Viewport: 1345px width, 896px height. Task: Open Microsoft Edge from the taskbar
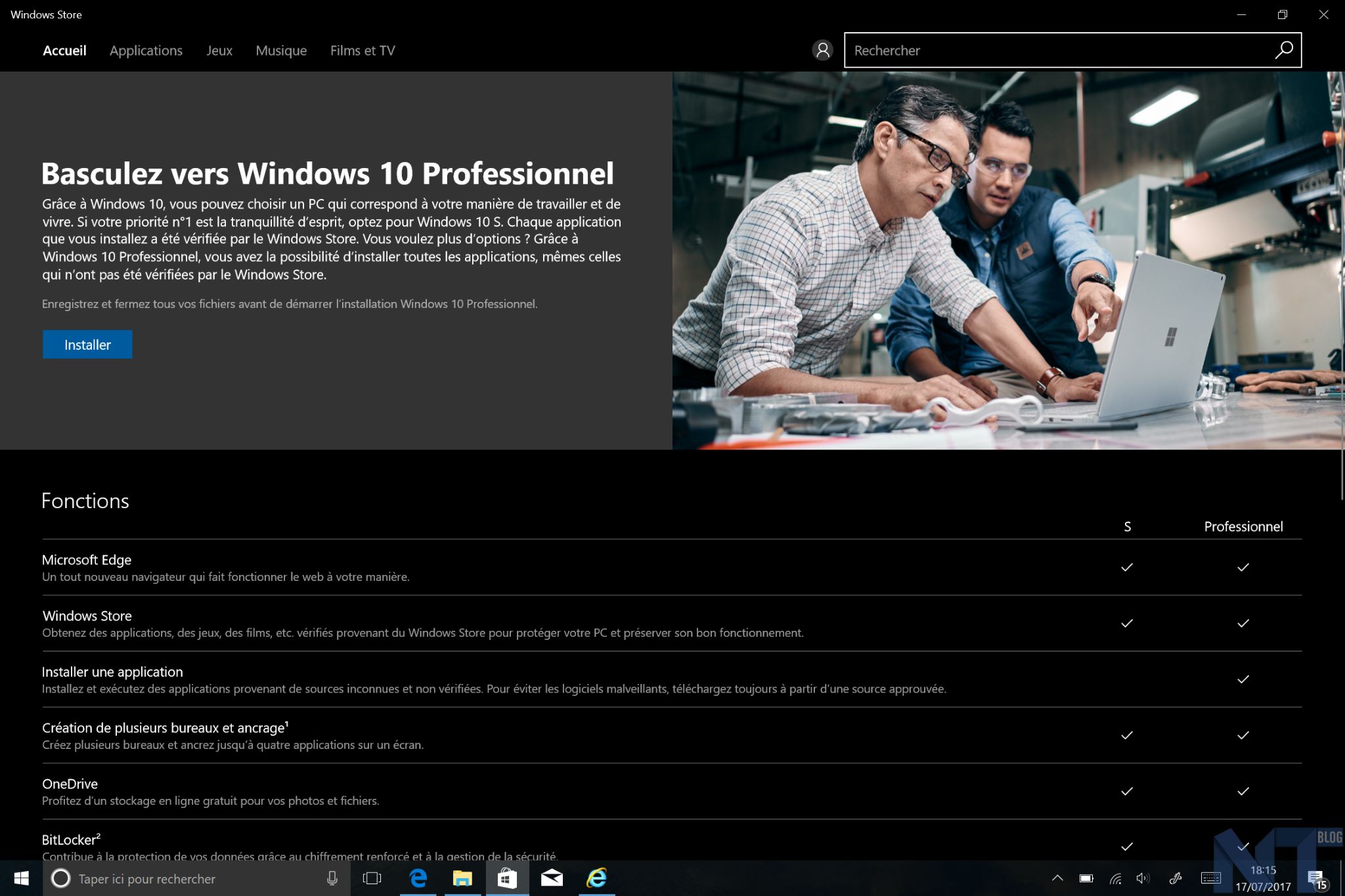pos(418,878)
